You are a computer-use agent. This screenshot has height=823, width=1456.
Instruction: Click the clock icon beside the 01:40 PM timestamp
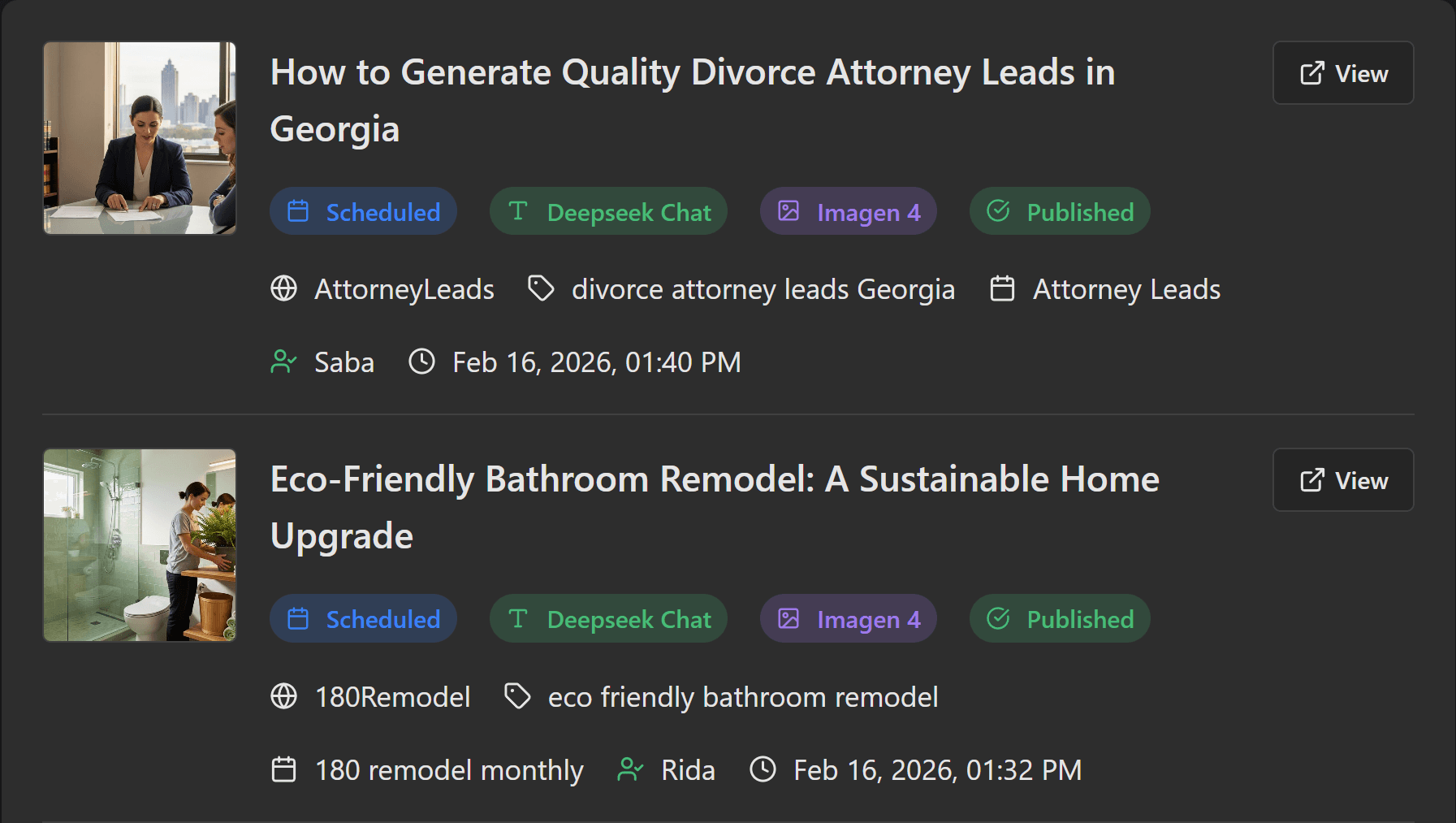[x=421, y=362]
